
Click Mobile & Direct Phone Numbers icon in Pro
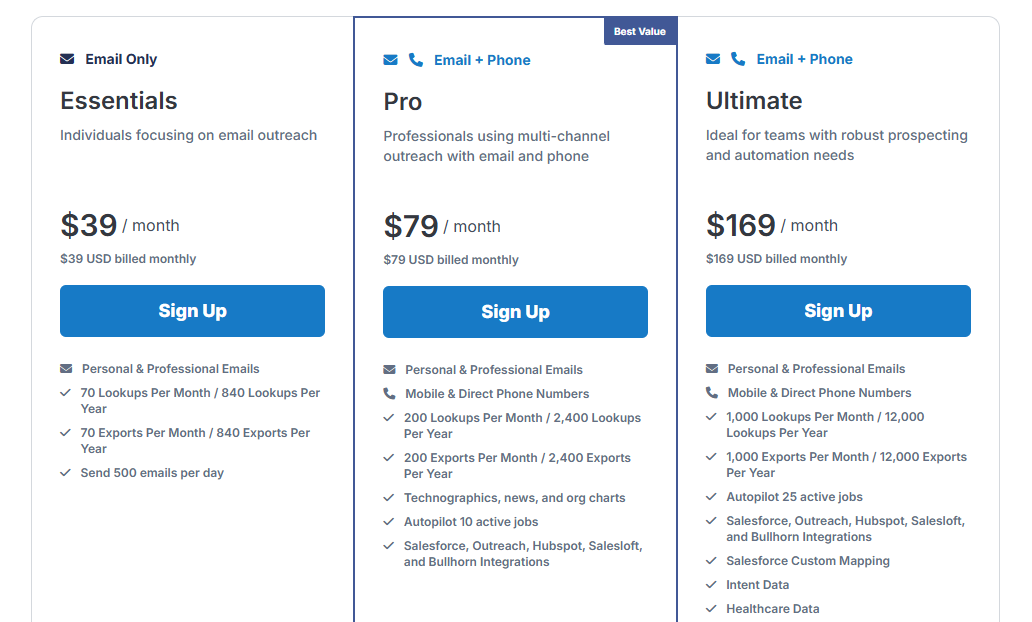(x=389, y=394)
